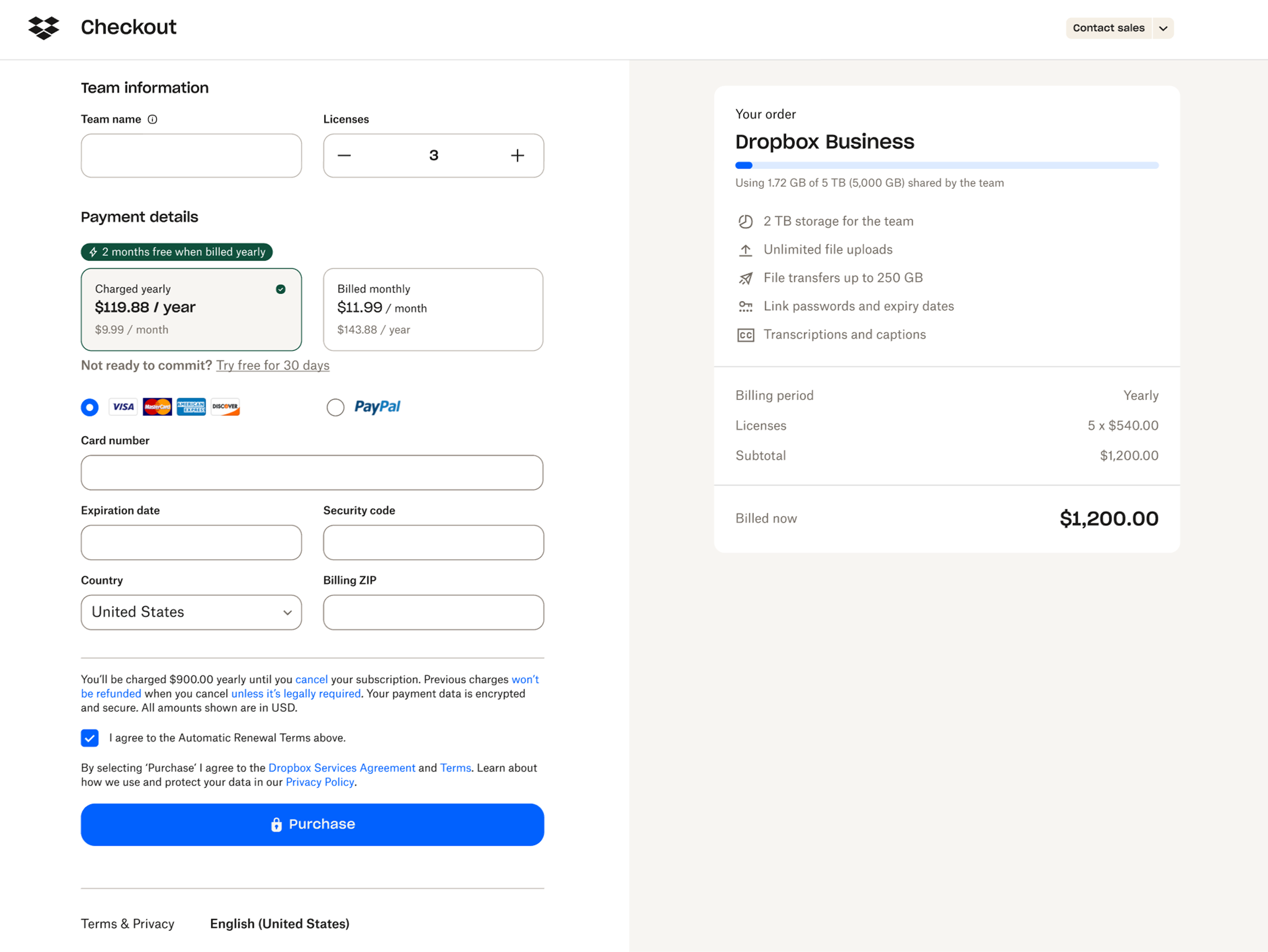The width and height of the screenshot is (1268, 952).
Task: Click the paper plane File transfers icon
Action: coord(745,278)
